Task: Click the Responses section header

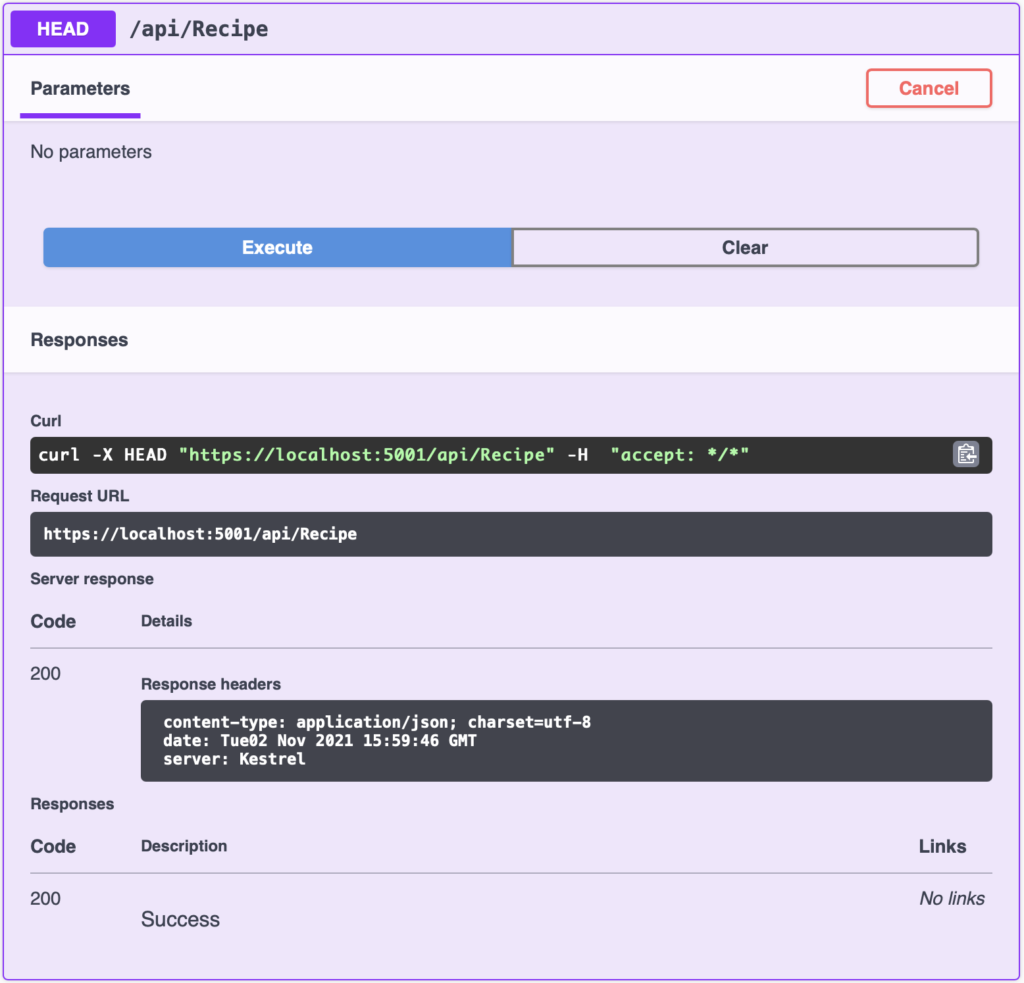Action: 79,340
